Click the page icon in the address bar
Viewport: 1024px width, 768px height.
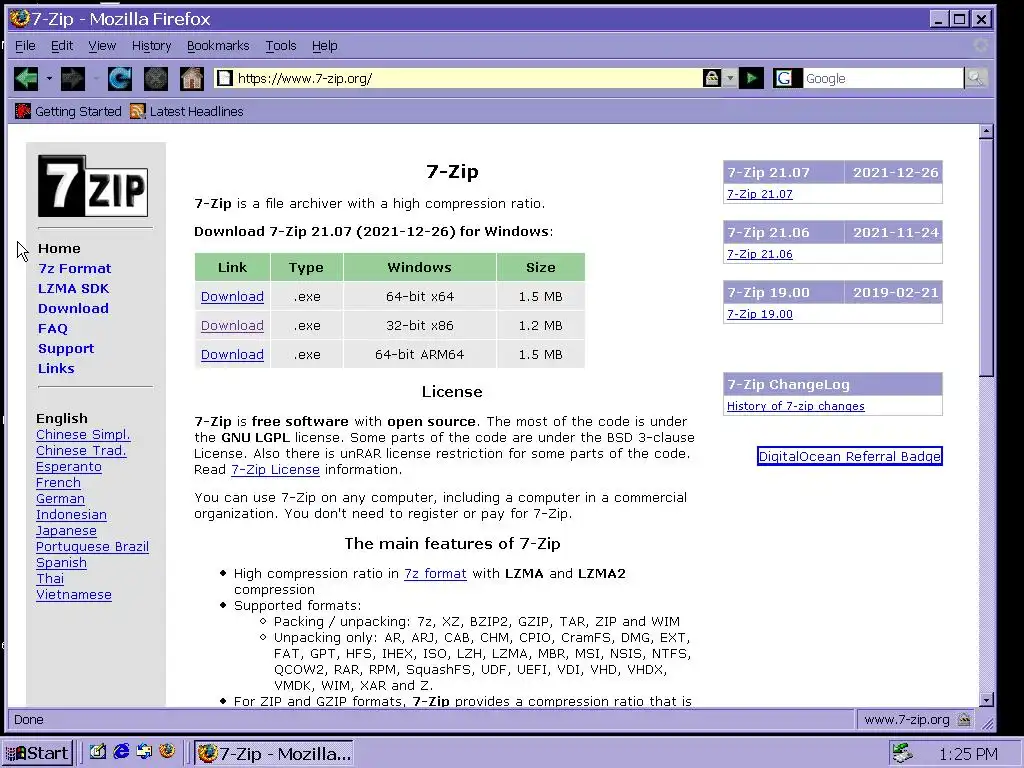(225, 78)
